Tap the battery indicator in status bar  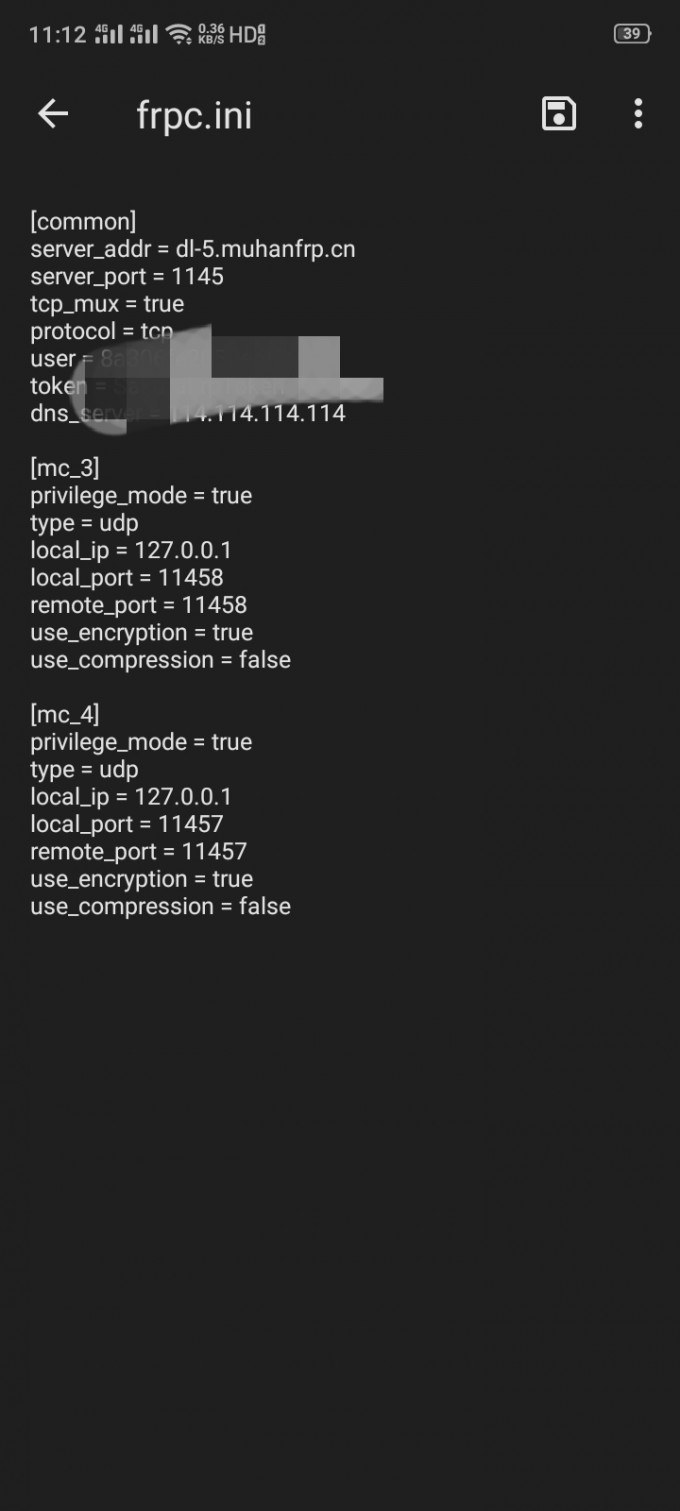tap(632, 34)
